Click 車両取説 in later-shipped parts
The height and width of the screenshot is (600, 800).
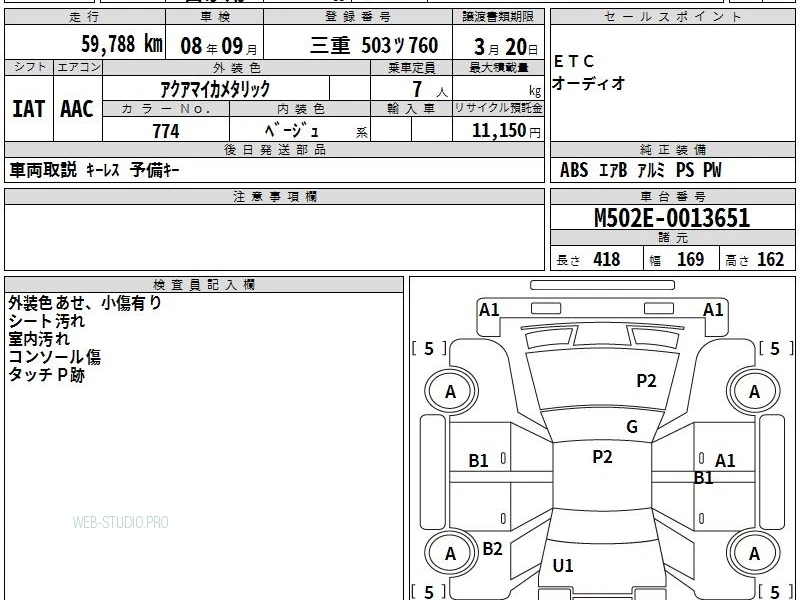(43, 170)
